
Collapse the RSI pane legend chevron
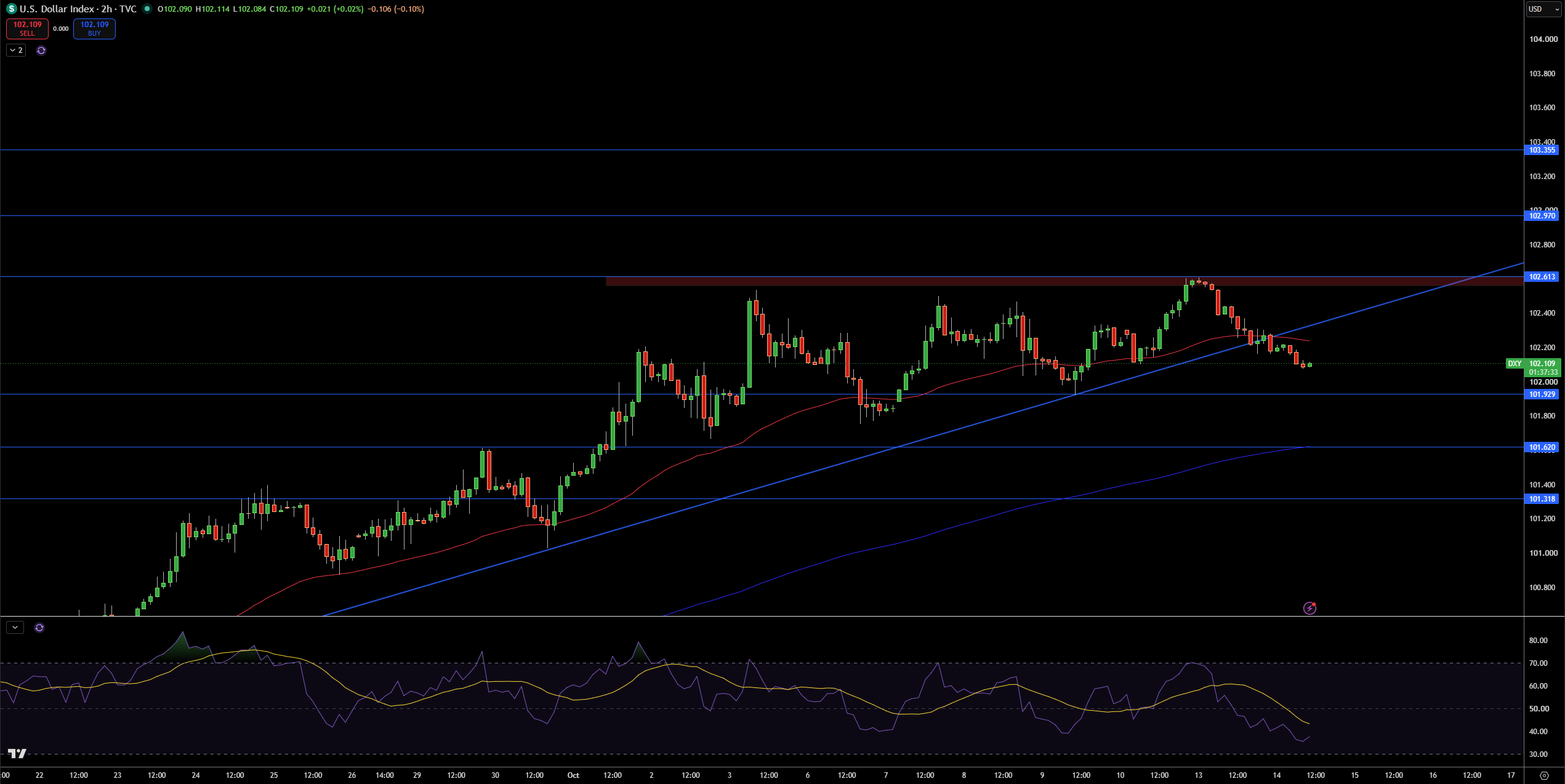point(15,628)
